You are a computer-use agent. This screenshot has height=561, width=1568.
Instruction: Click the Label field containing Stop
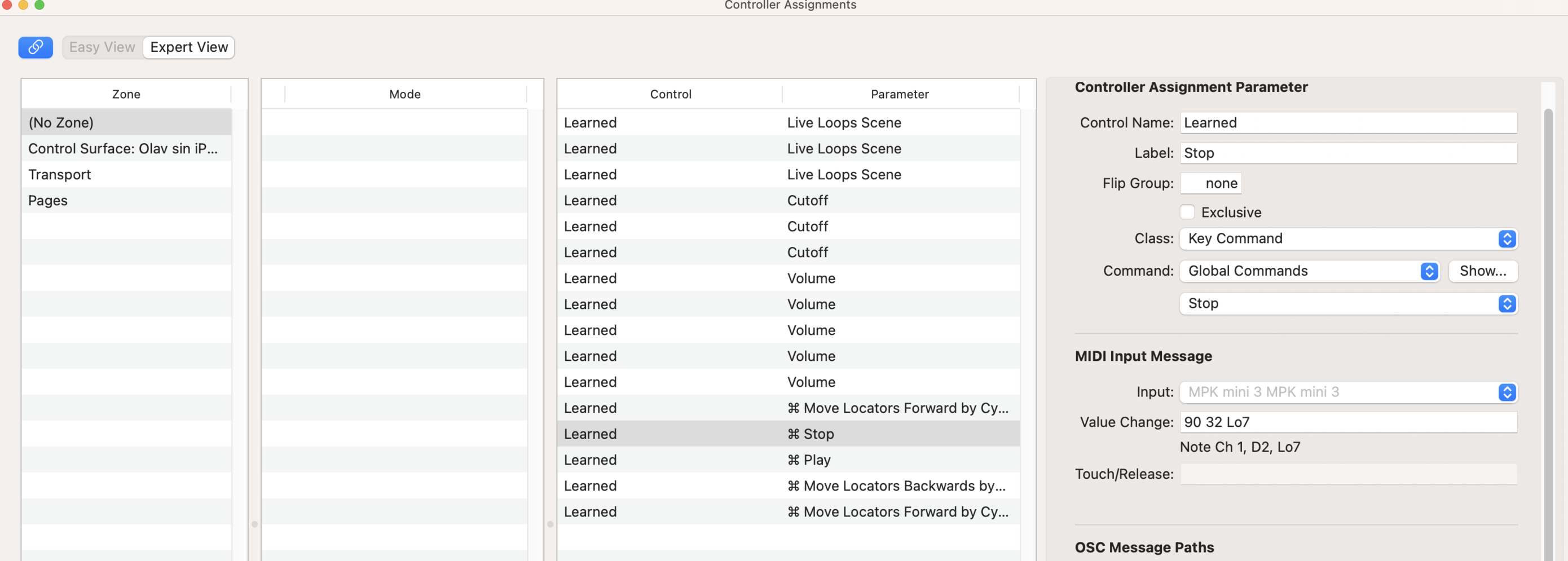[1347, 153]
